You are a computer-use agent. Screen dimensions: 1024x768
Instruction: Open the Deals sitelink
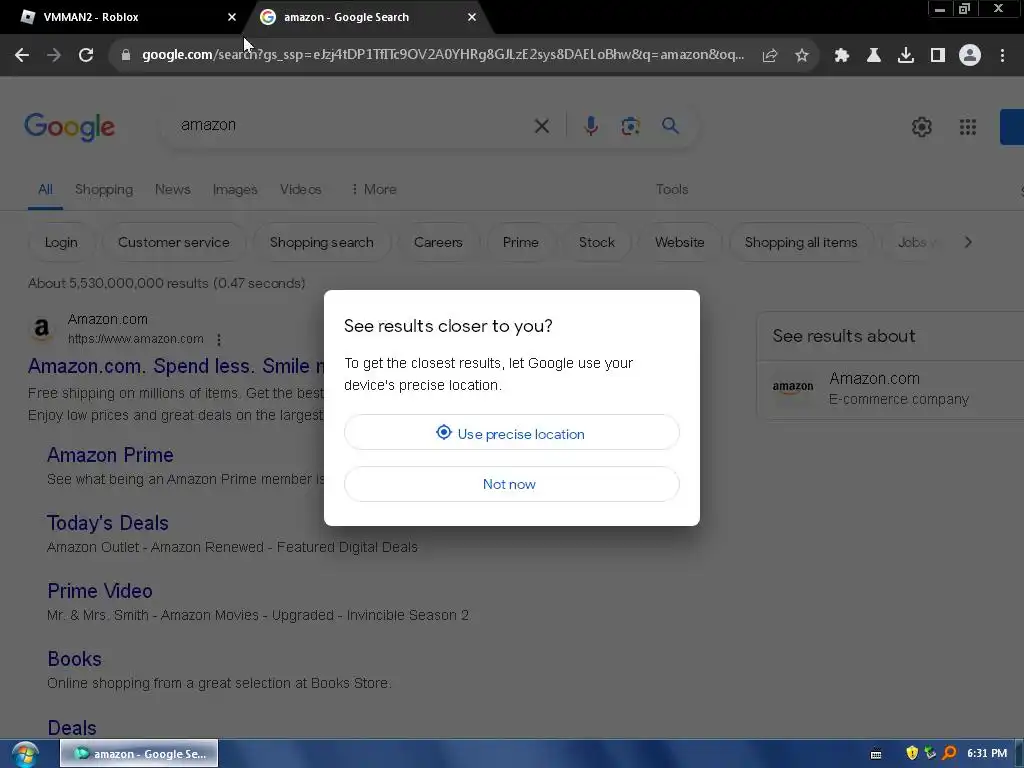[72, 728]
